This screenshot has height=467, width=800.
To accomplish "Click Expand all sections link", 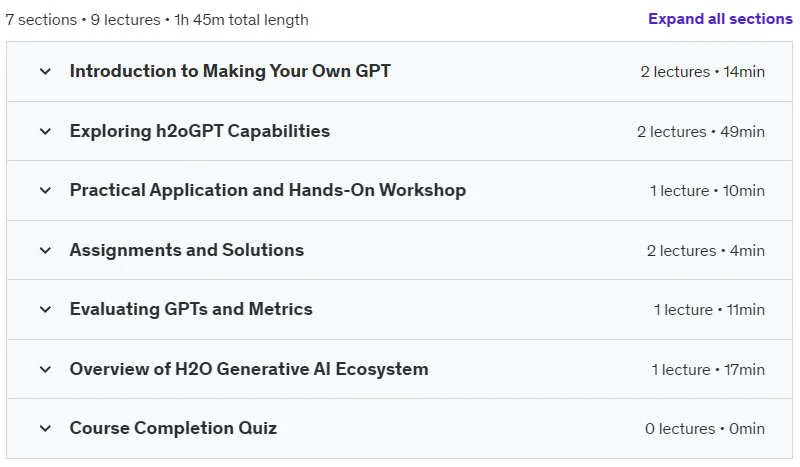I will tap(720, 19).
